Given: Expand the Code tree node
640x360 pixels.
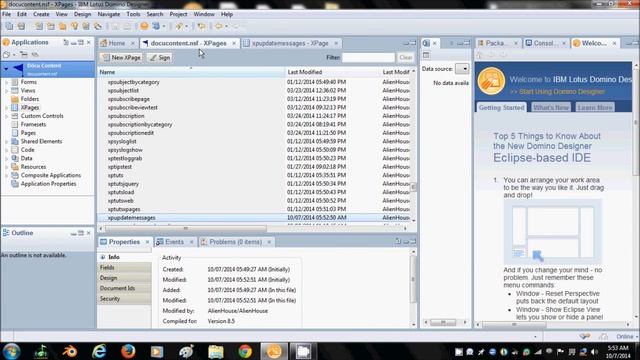Looking at the screenshot, I should click(x=7, y=150).
